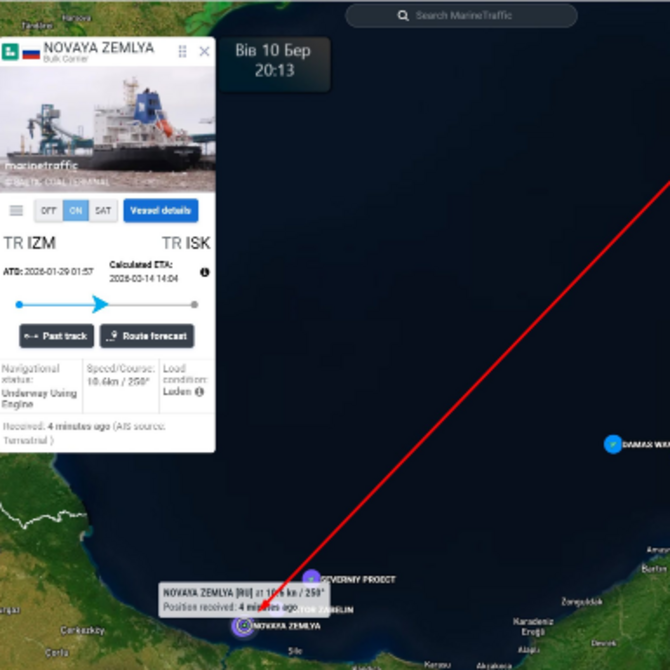
Task: Click the NOVAYA ZEMLYA ship marker on map
Action: coord(244,626)
